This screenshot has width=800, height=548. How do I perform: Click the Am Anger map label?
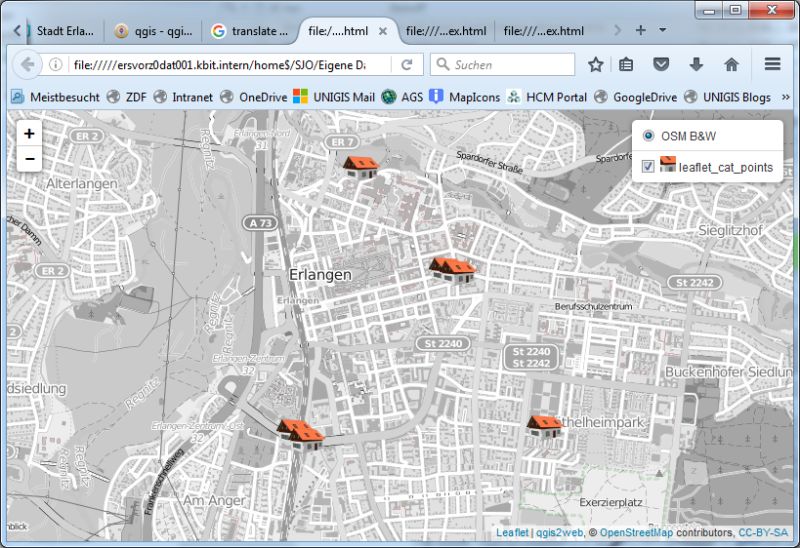coord(214,501)
